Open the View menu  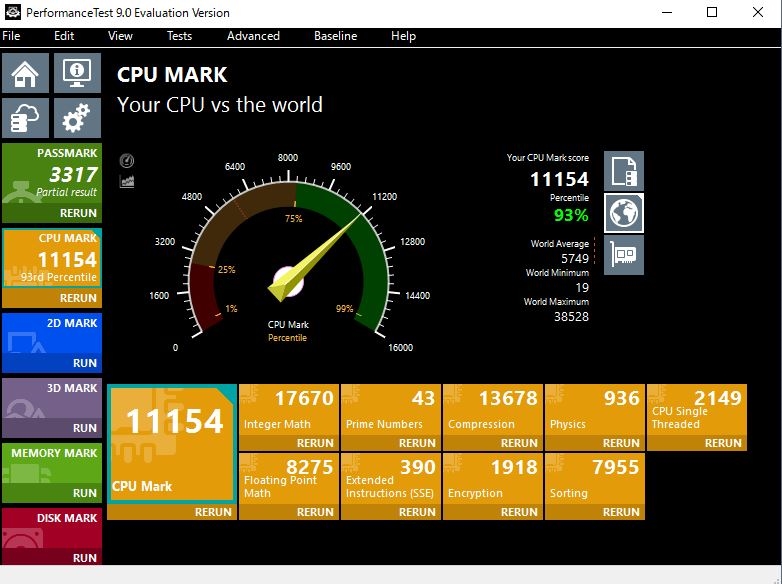(120, 36)
